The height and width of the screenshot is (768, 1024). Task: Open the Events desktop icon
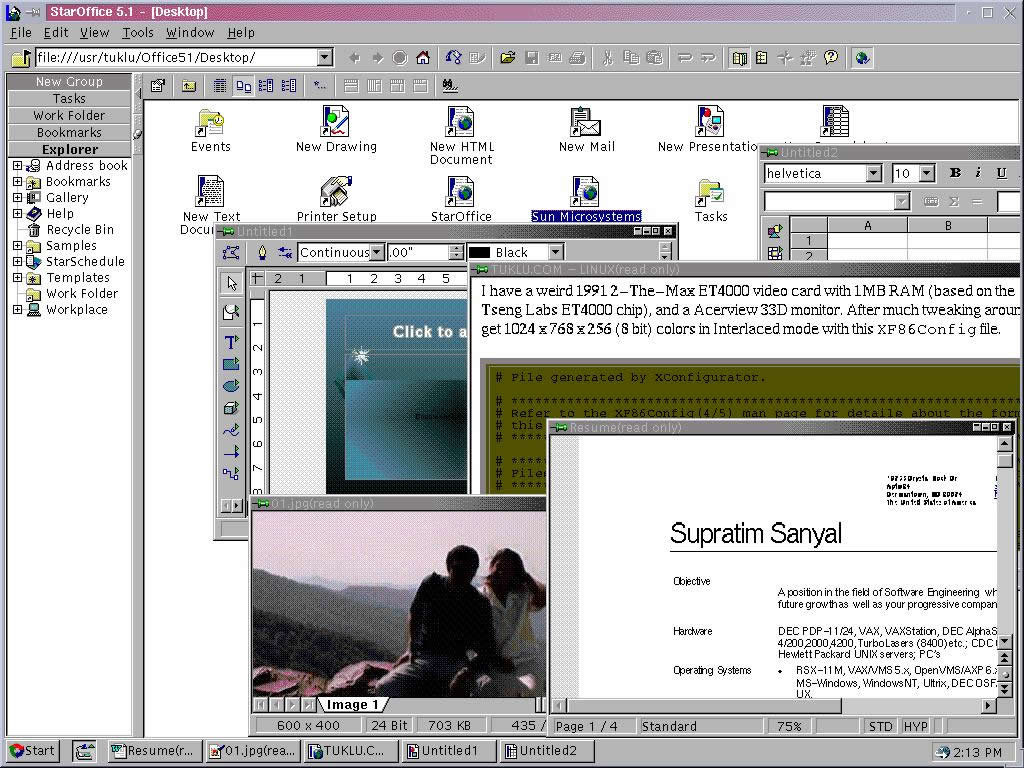click(x=210, y=129)
